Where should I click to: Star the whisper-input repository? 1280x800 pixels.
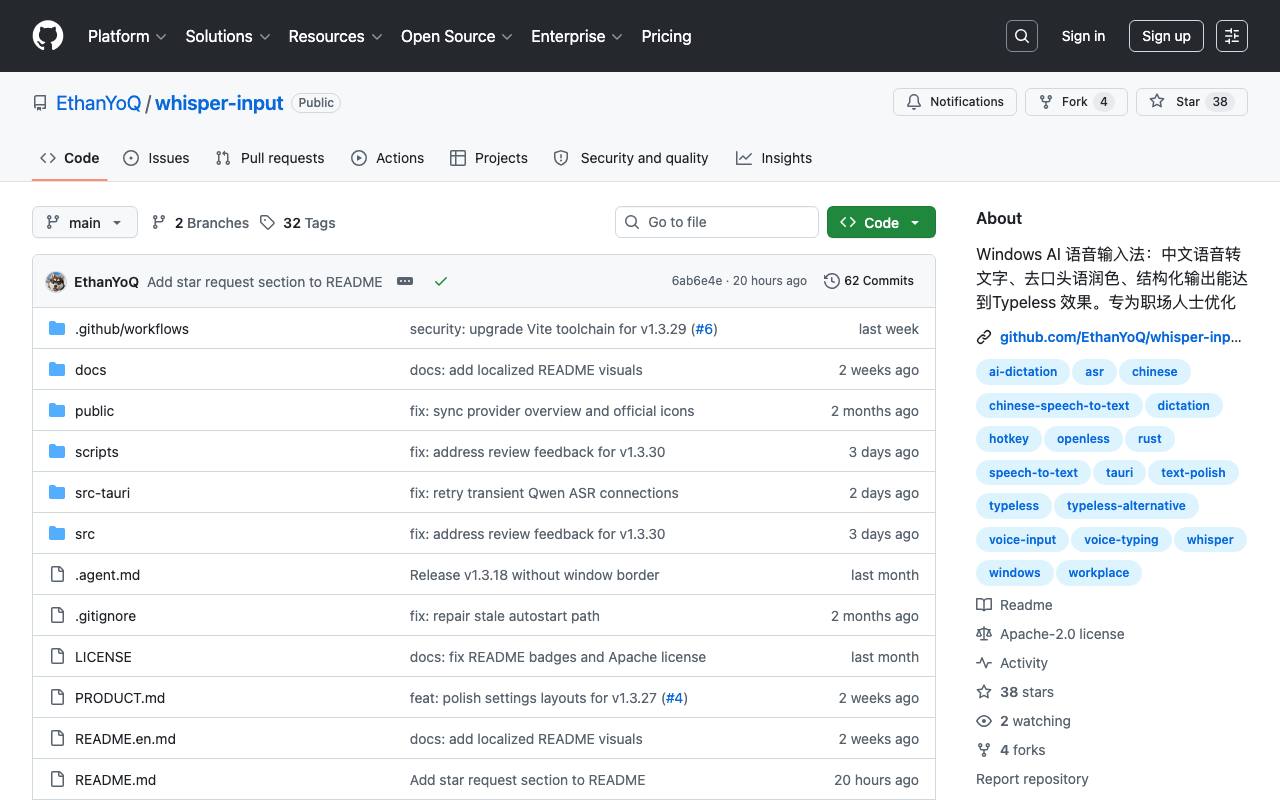point(1192,102)
